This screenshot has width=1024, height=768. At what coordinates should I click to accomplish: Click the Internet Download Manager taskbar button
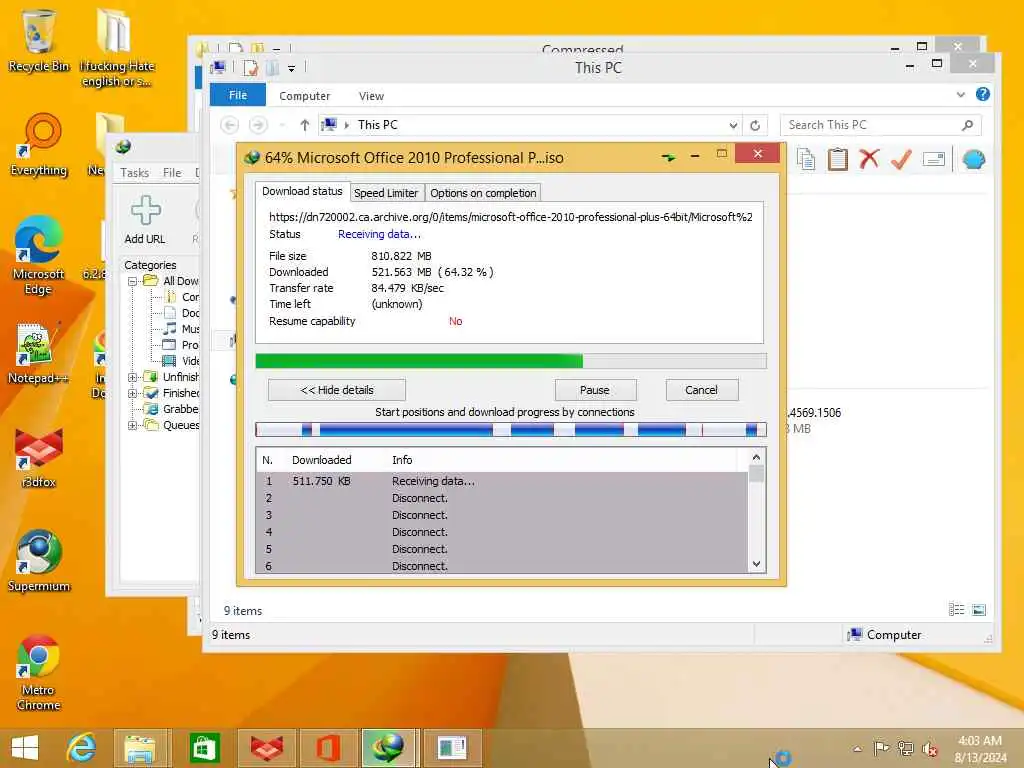[x=387, y=748]
